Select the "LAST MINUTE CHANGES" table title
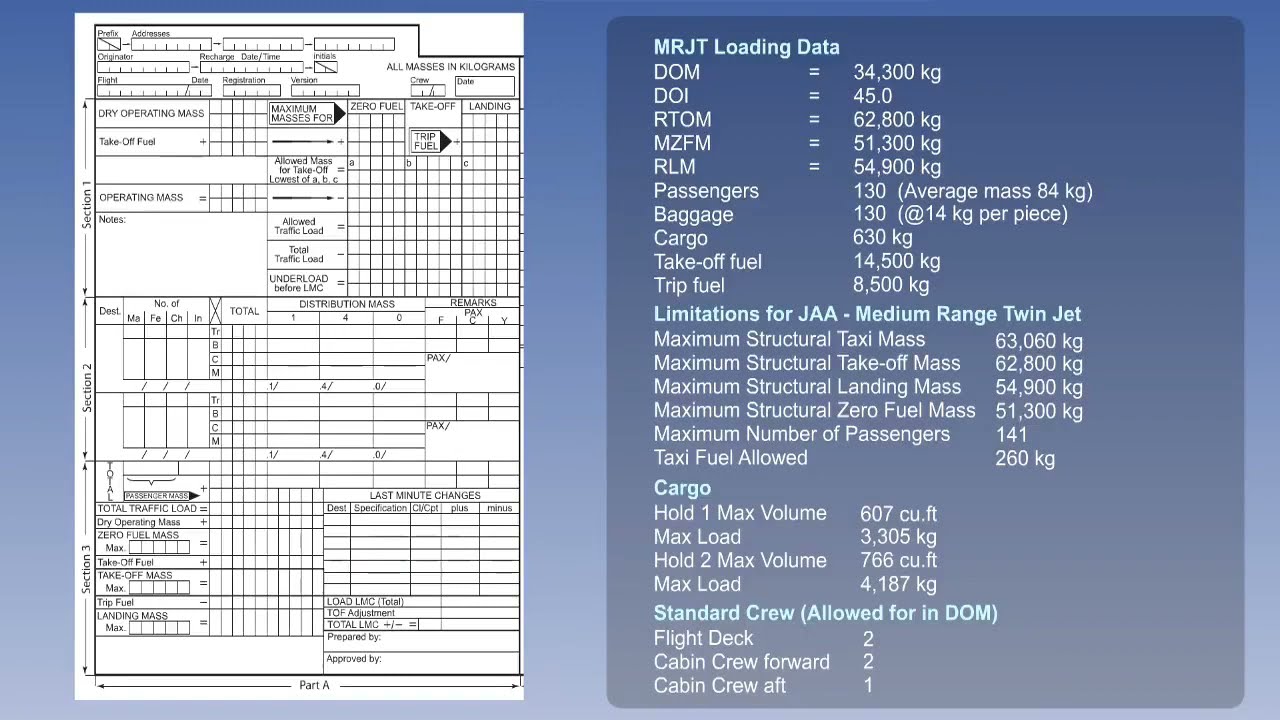1280x720 pixels. click(x=425, y=495)
